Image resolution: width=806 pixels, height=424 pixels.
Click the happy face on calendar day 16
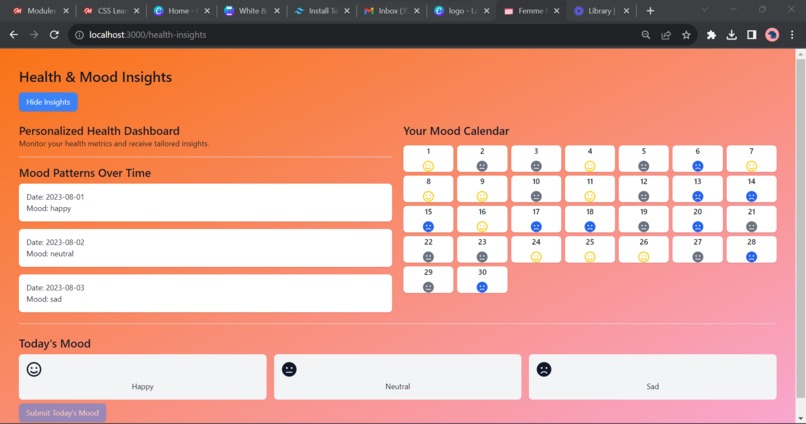point(482,227)
